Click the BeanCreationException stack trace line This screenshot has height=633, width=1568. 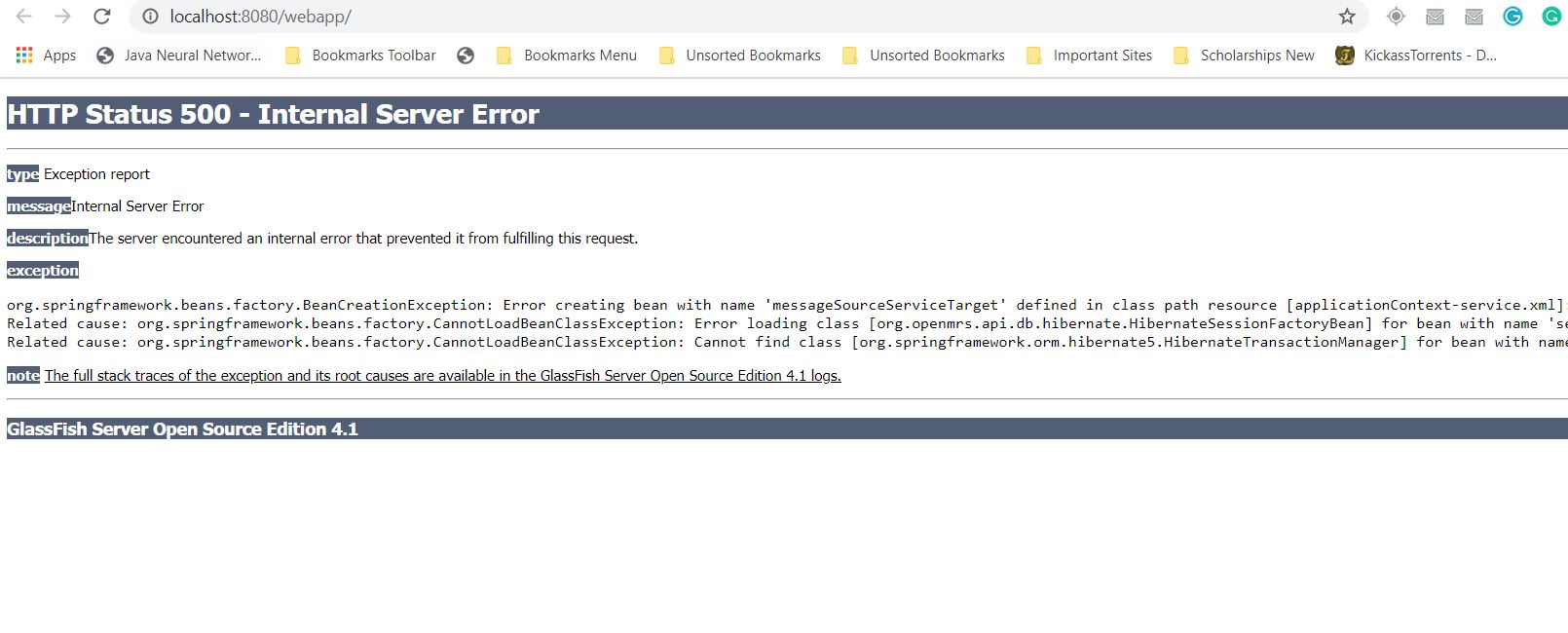coord(786,305)
